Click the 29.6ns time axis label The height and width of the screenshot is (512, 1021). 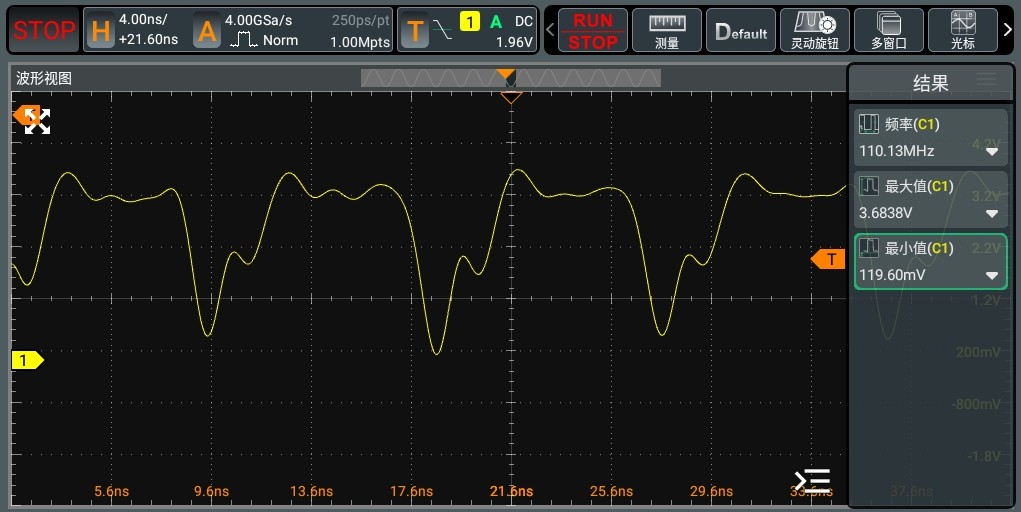click(711, 491)
